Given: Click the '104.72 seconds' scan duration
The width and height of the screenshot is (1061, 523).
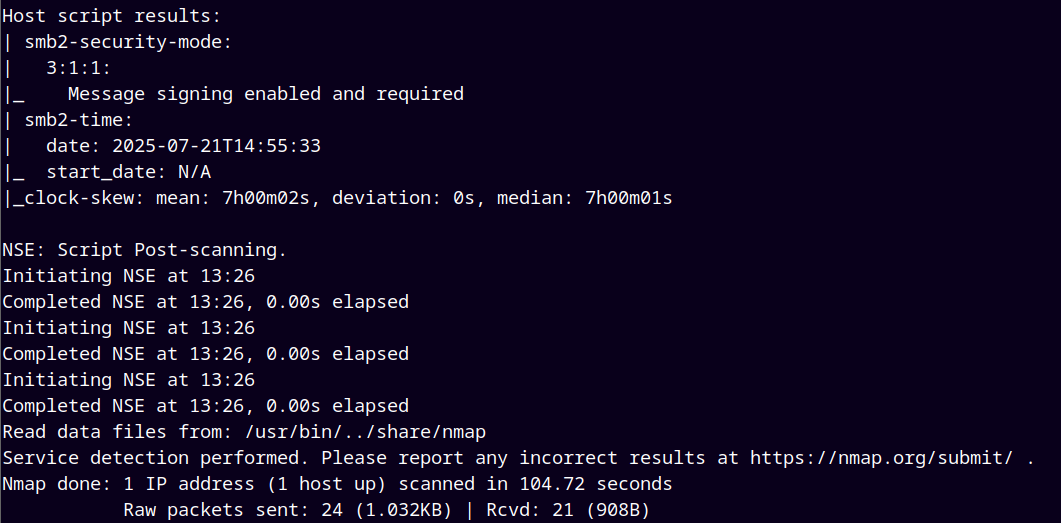Looking at the screenshot, I should pos(595,484).
